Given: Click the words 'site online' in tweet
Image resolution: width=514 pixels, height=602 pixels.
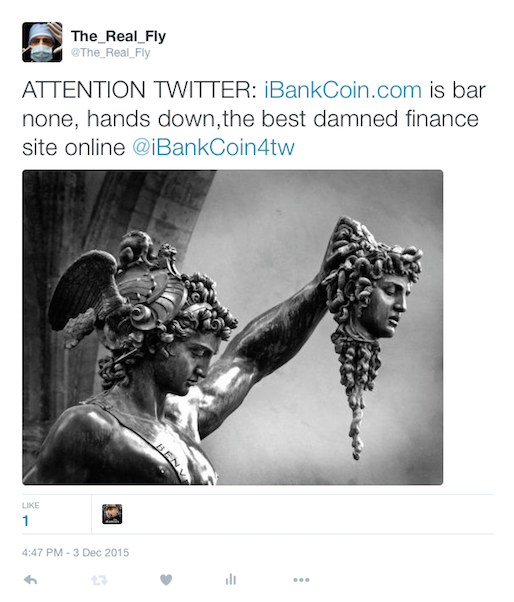Looking at the screenshot, I should (74, 147).
